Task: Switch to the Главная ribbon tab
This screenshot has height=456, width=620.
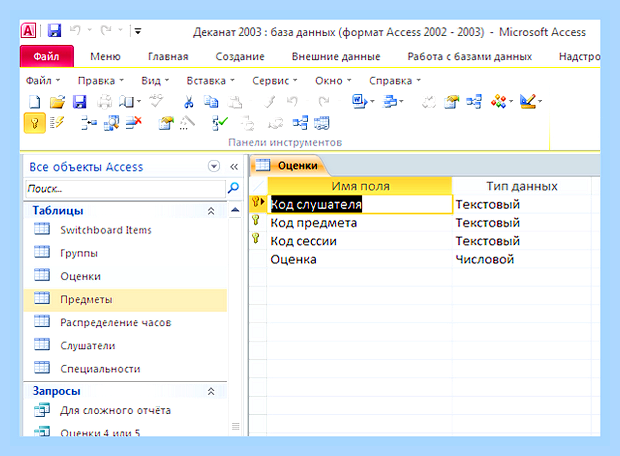Action: point(168,57)
